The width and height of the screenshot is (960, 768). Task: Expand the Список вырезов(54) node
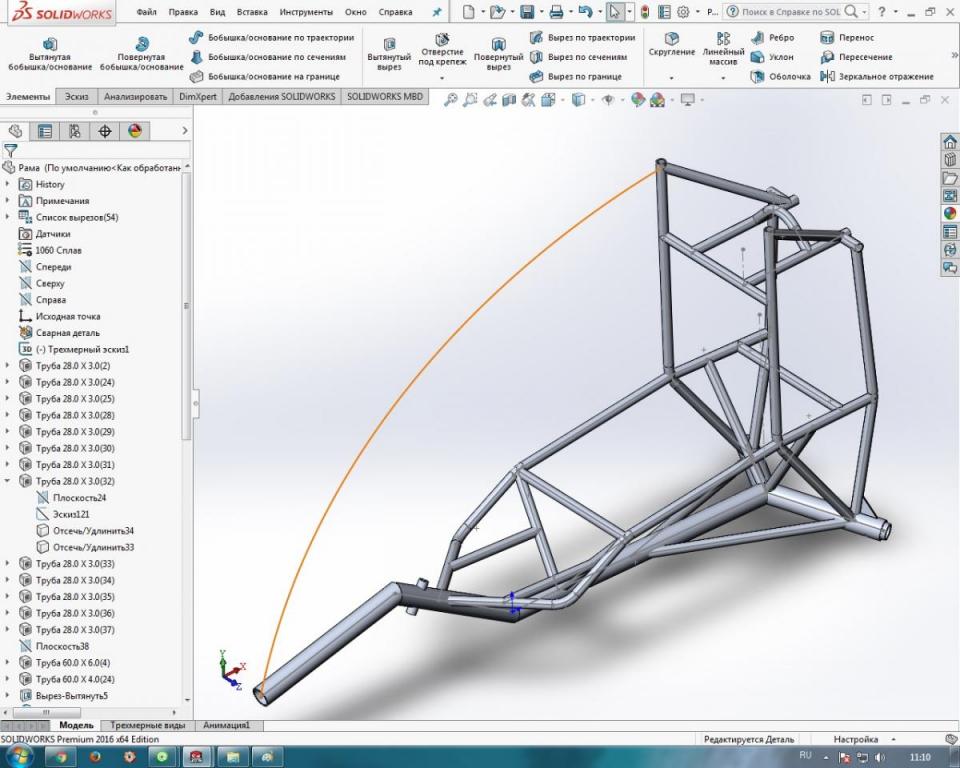pos(9,217)
